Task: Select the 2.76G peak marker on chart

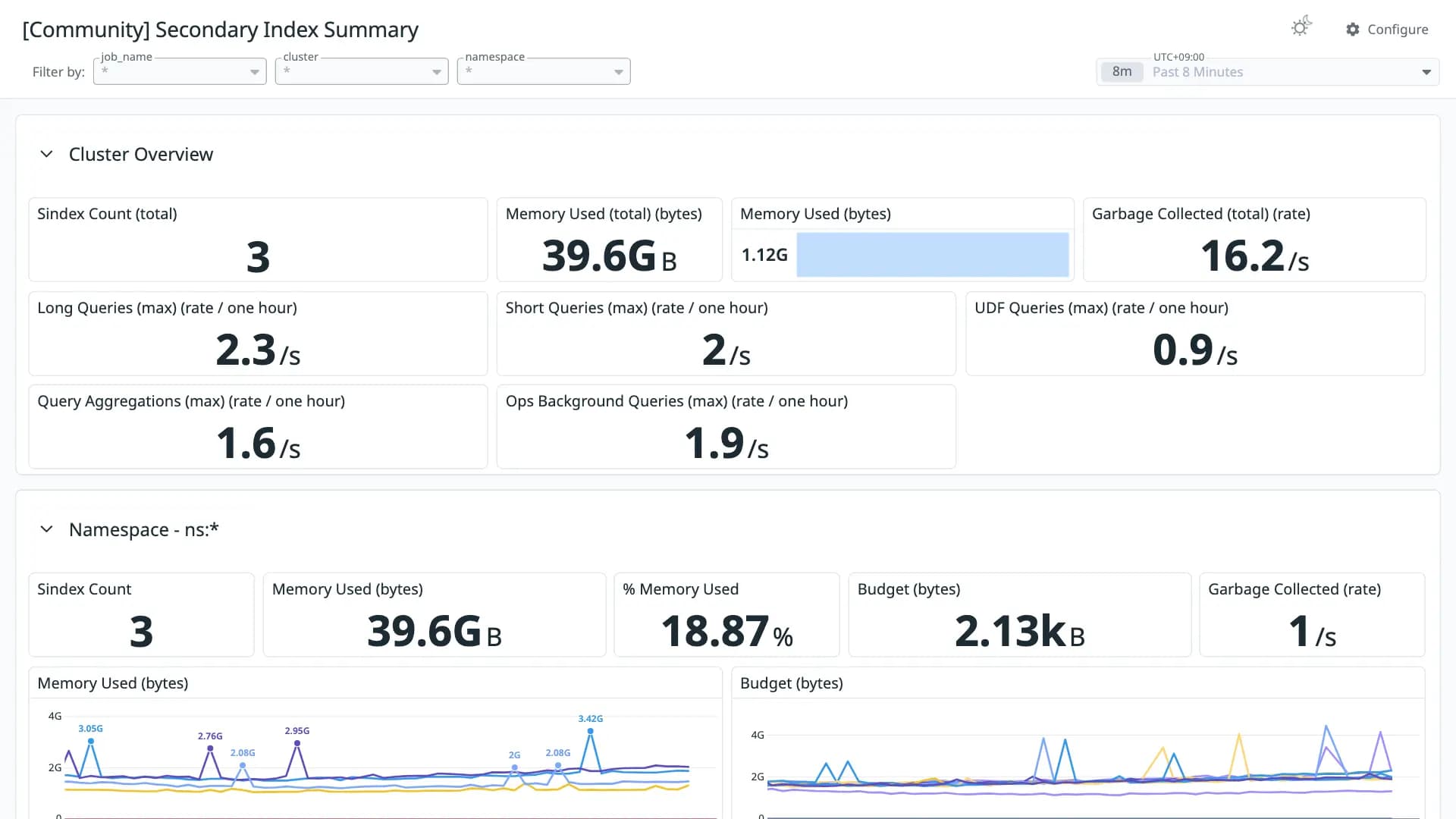Action: (x=210, y=748)
